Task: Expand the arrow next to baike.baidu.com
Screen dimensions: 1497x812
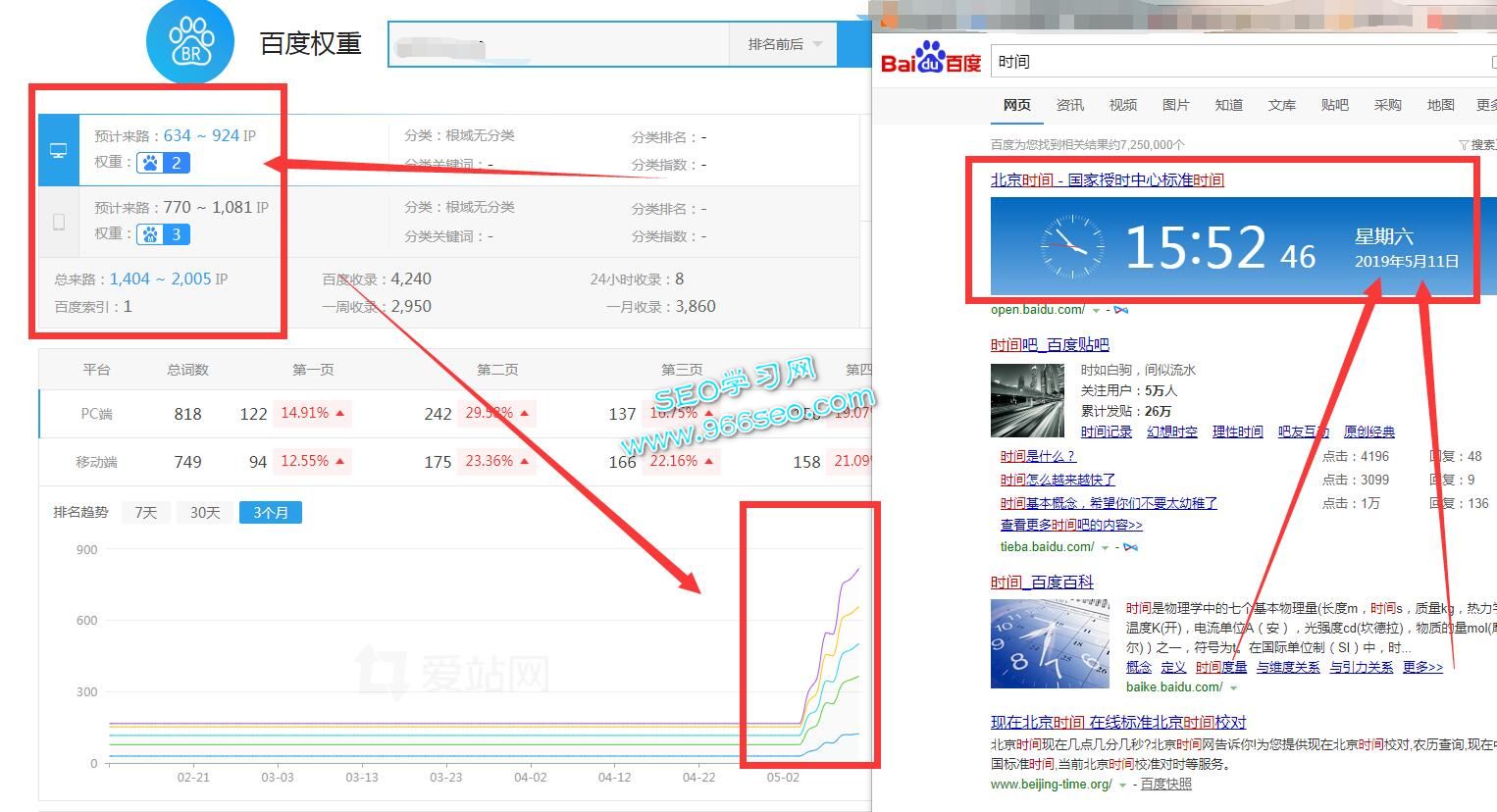Action: [1233, 688]
